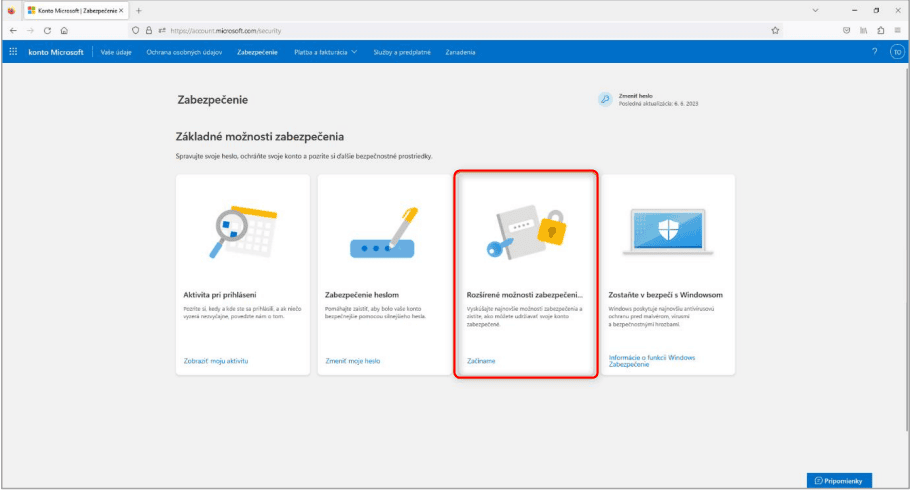Open the account profile avatar menu
This screenshot has height=490, width=911.
click(x=896, y=51)
